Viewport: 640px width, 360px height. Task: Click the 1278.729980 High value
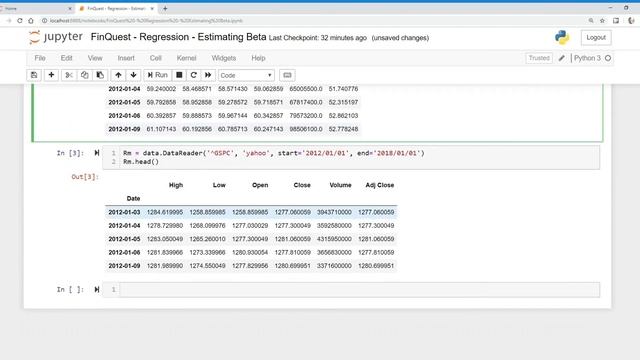pyautogui.click(x=165, y=226)
